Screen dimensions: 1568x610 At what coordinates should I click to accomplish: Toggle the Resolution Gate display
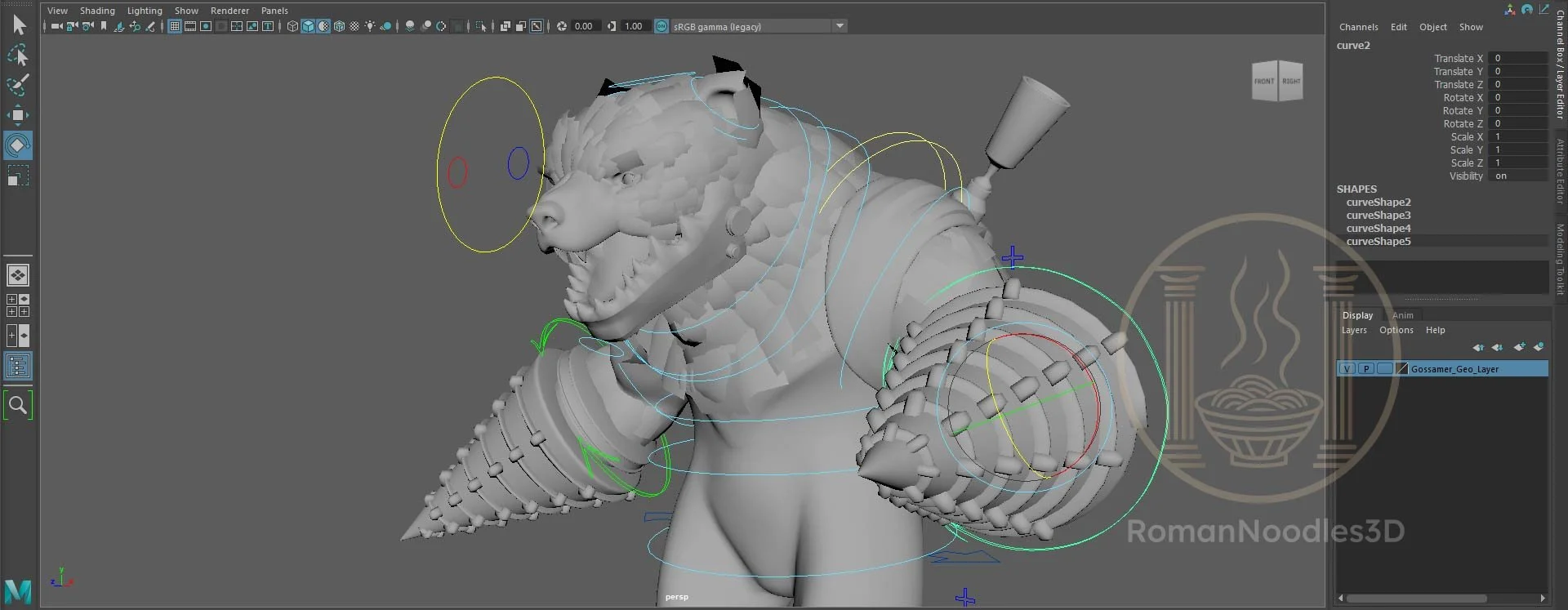click(x=206, y=26)
